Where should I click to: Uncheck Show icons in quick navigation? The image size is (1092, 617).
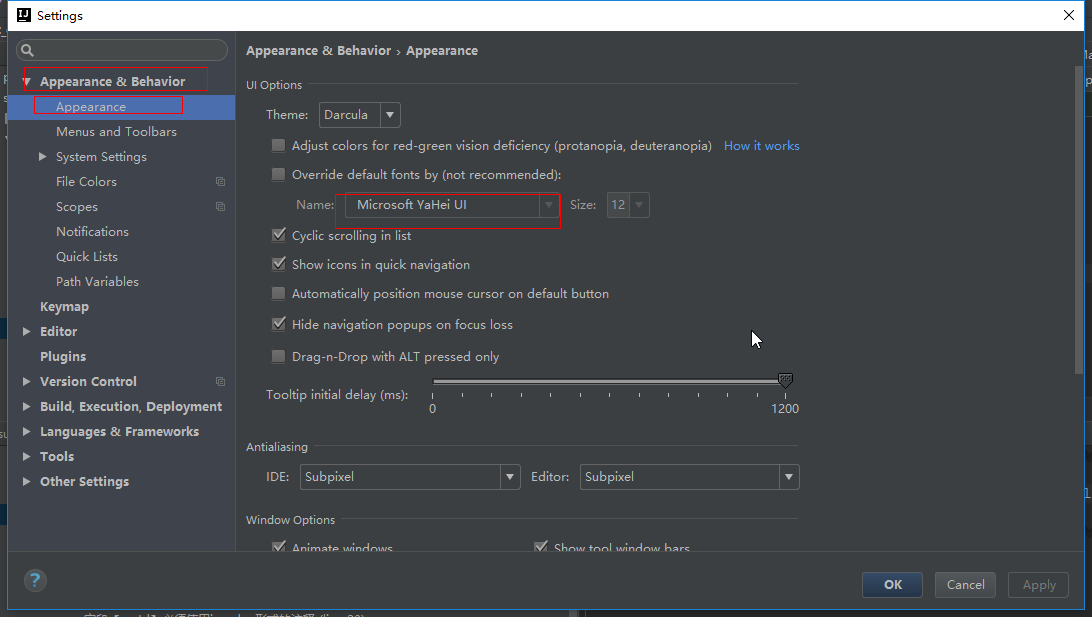coord(278,264)
